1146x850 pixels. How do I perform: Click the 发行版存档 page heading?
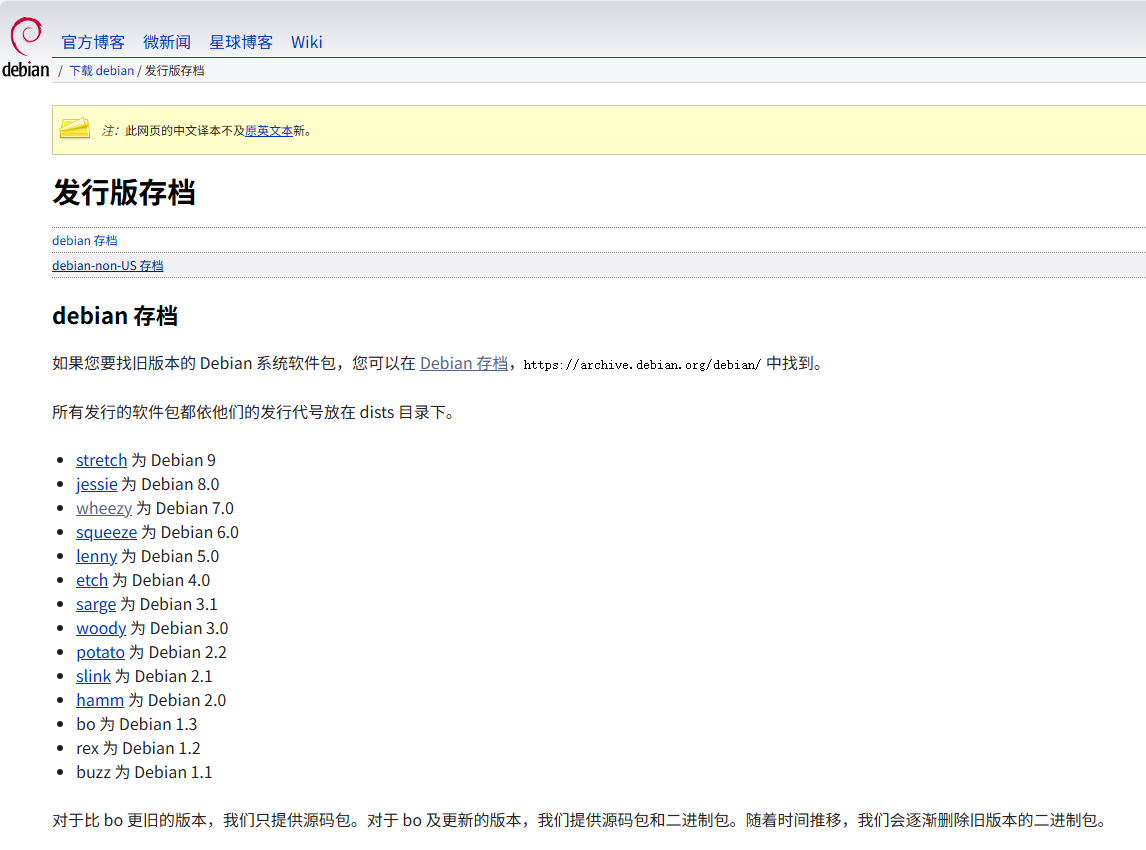pos(124,193)
